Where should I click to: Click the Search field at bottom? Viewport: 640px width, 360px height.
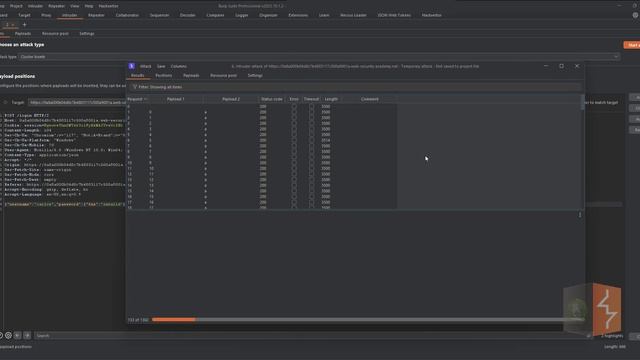click(x=312, y=336)
